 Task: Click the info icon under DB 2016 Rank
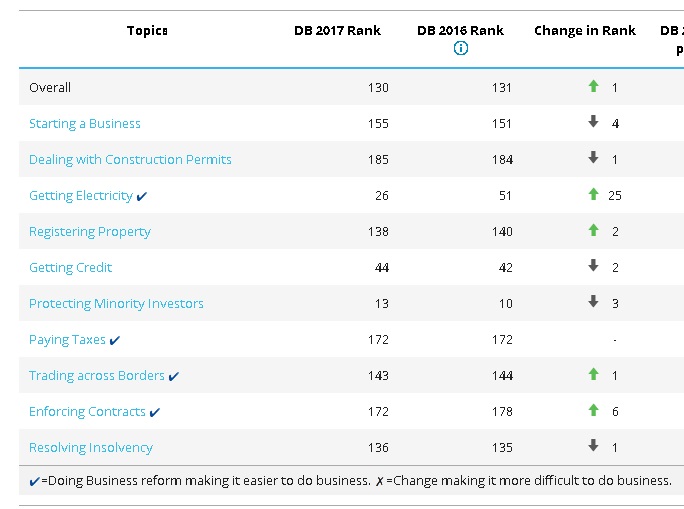(461, 48)
